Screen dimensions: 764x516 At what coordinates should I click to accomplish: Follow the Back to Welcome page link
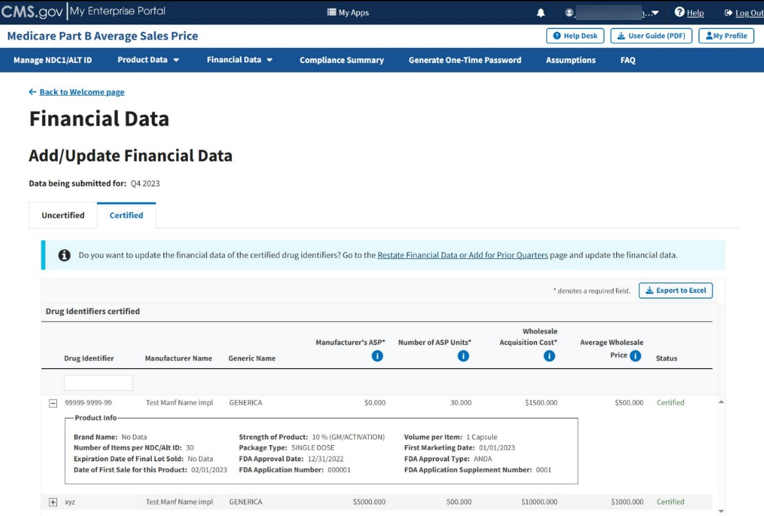(x=82, y=92)
